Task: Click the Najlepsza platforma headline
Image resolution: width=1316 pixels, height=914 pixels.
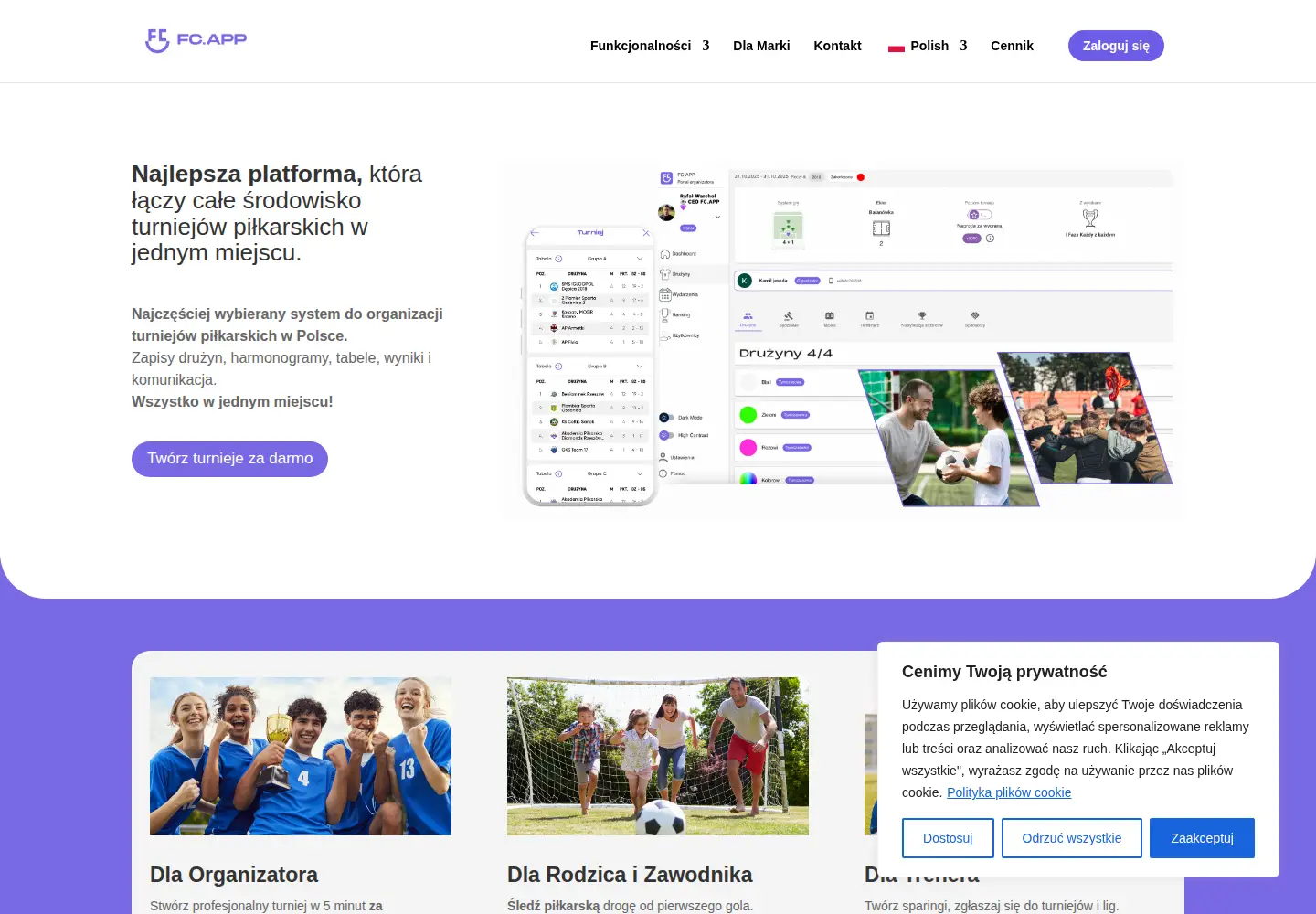Action: pos(277,213)
